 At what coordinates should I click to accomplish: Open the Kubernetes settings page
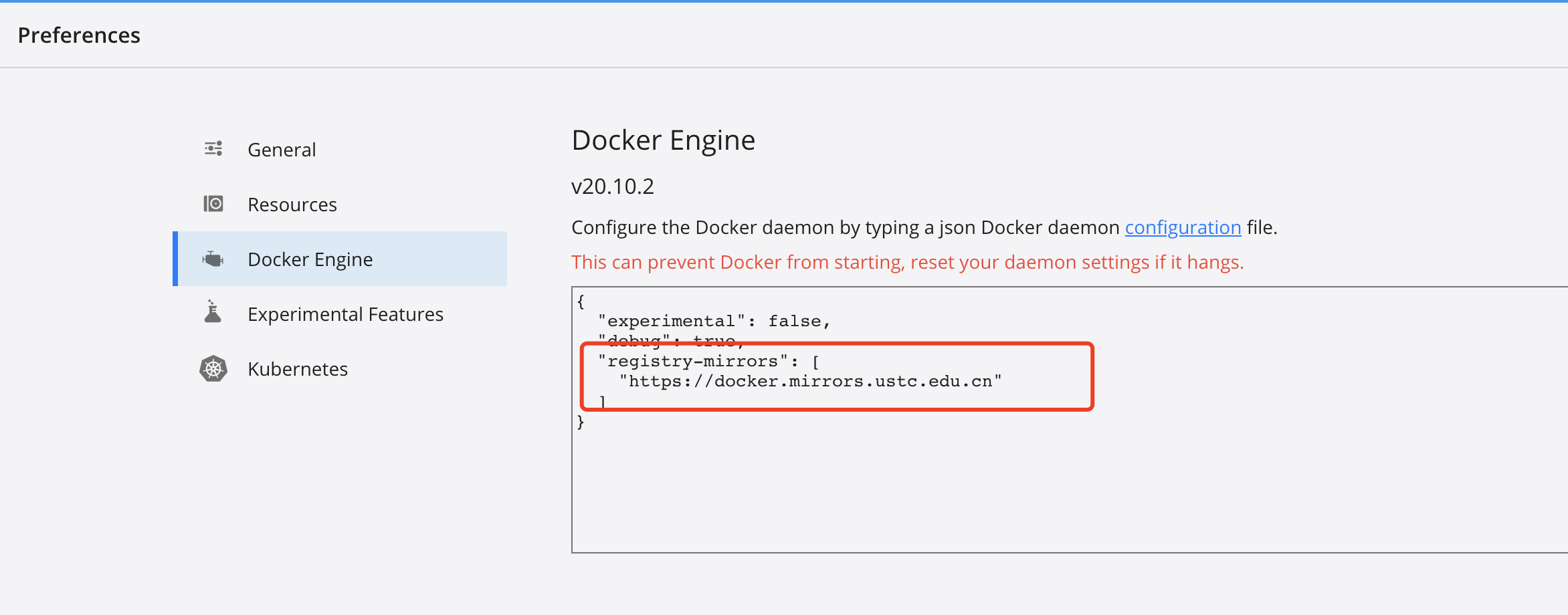coord(298,368)
